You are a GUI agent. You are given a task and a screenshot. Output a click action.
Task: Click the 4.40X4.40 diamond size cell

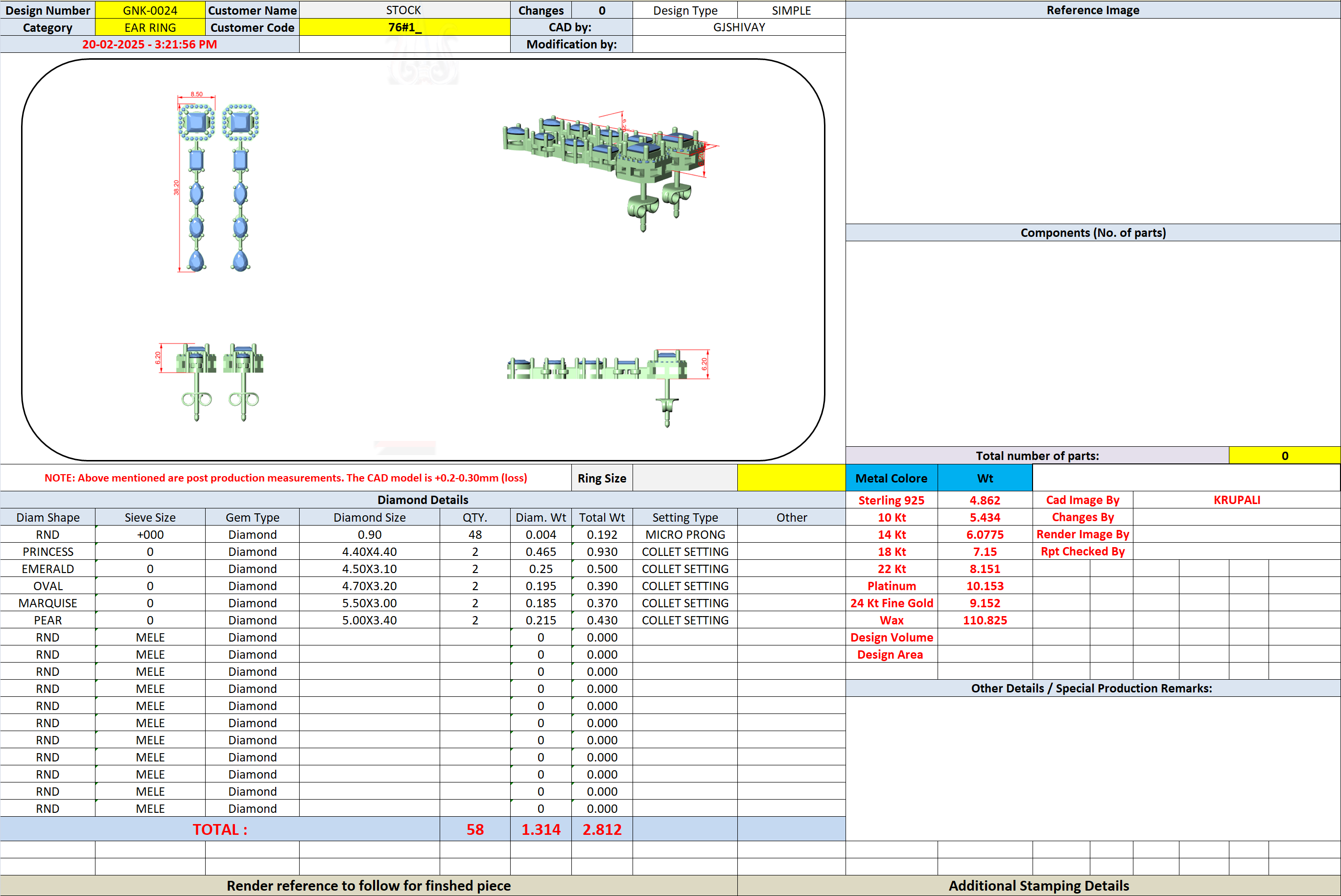pyautogui.click(x=369, y=551)
